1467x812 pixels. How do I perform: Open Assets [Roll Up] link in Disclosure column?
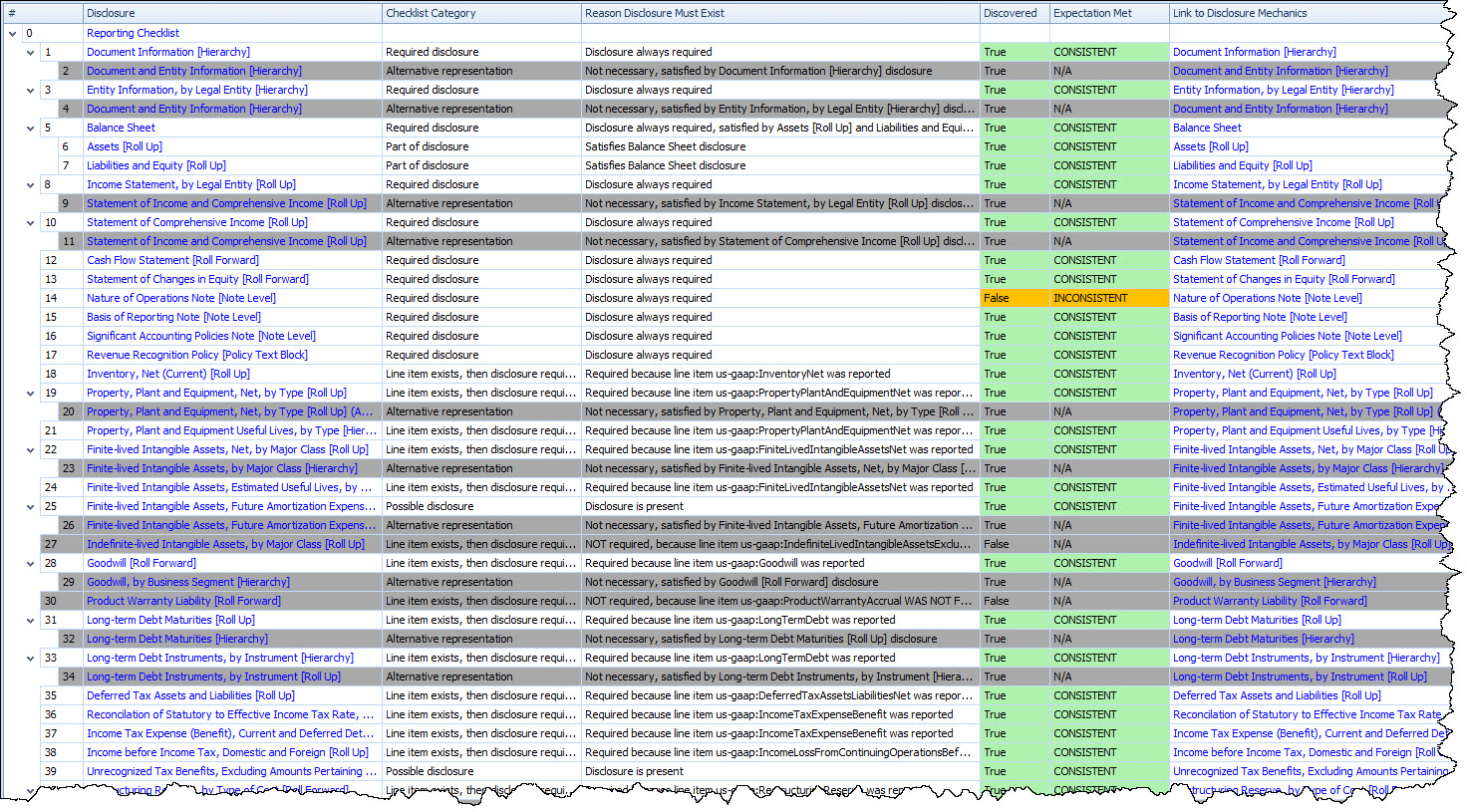124,146
